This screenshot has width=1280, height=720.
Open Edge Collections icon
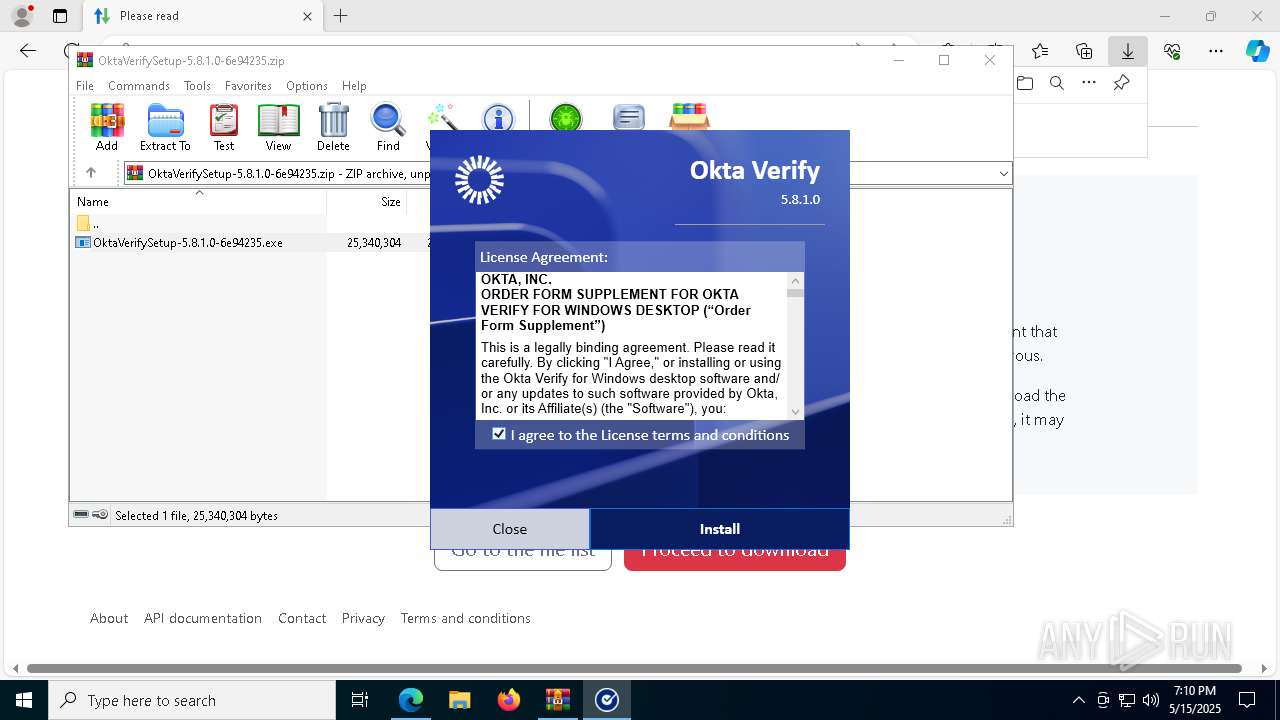(x=1084, y=51)
